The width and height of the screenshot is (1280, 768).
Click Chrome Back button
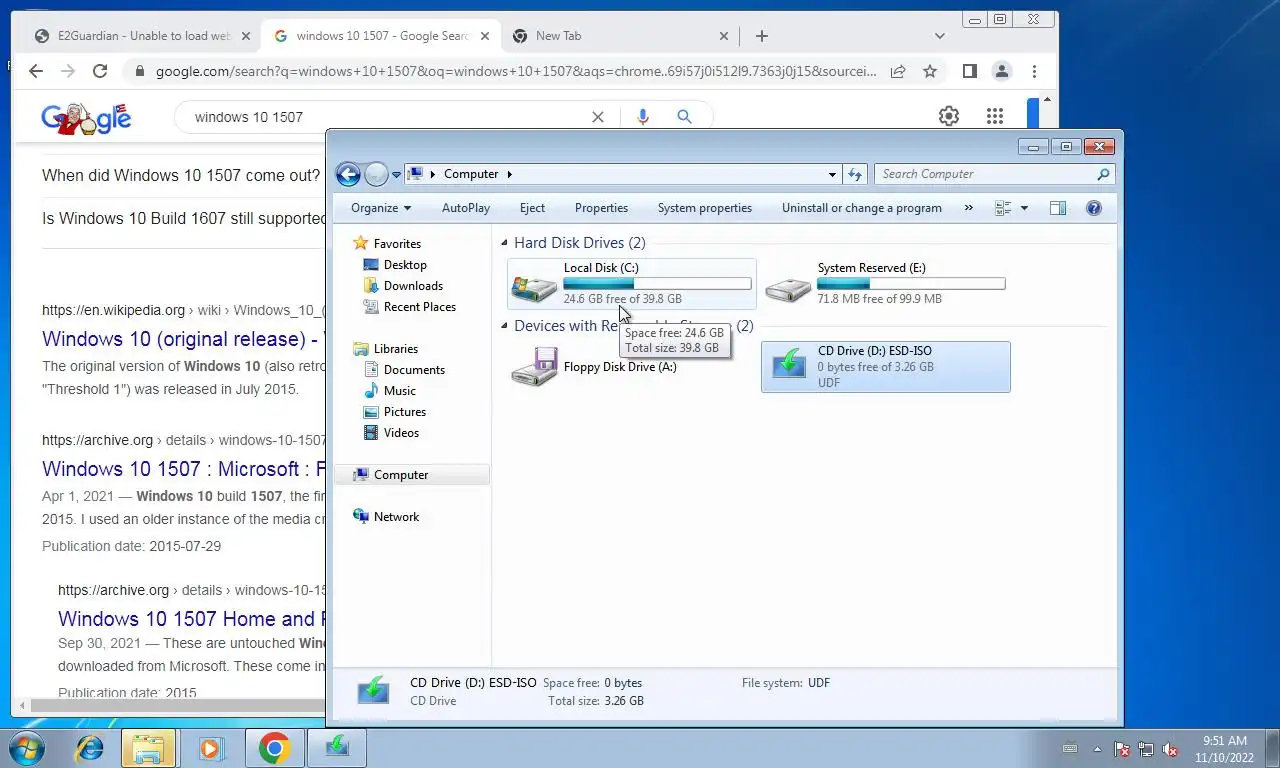pos(36,71)
